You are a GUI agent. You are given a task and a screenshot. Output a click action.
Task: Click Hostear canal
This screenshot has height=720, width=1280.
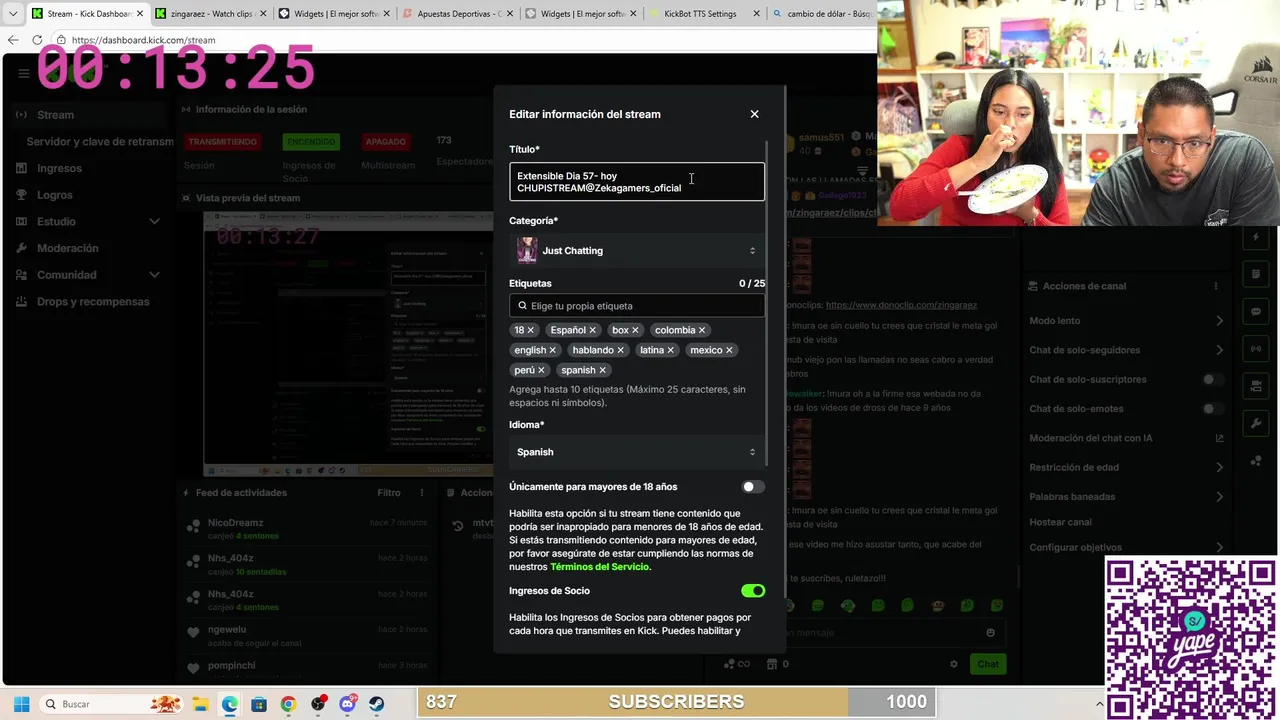point(1060,522)
